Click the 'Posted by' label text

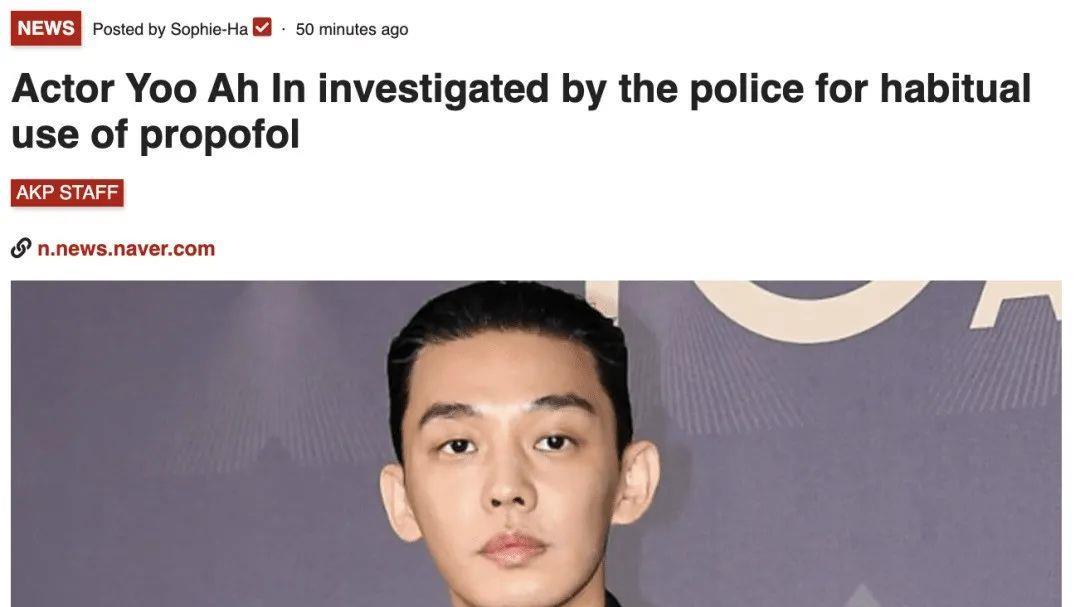click(129, 29)
